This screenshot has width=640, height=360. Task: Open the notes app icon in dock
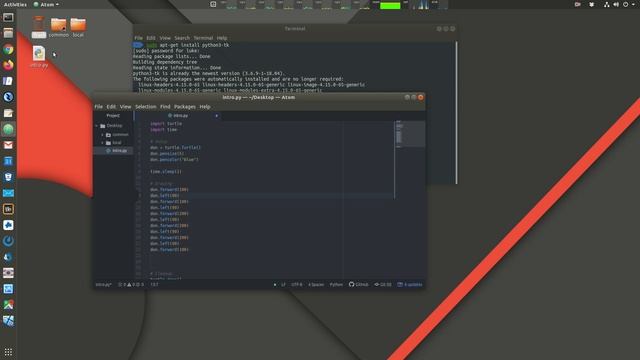pyautogui.click(x=8, y=113)
